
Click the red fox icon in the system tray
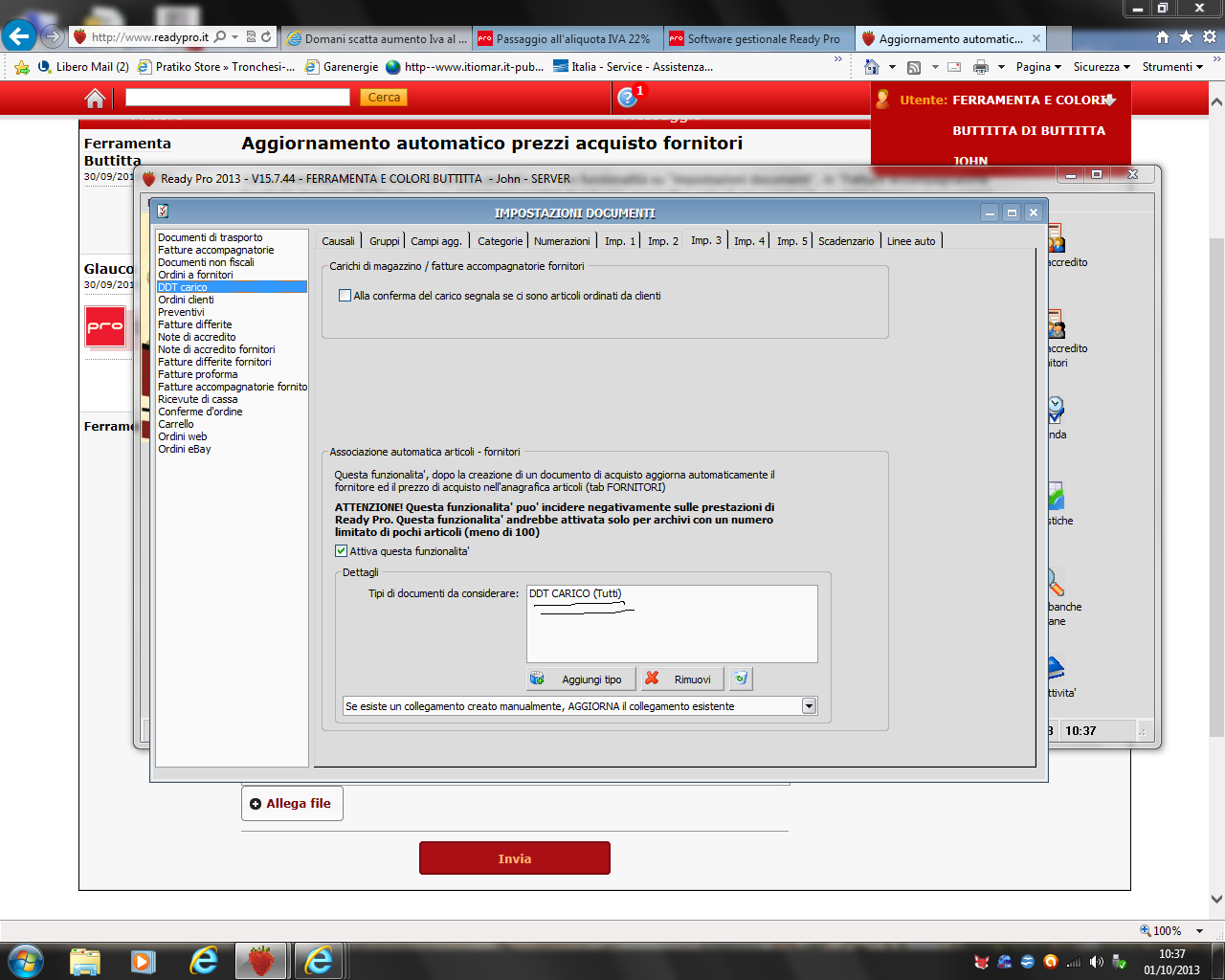[x=981, y=962]
